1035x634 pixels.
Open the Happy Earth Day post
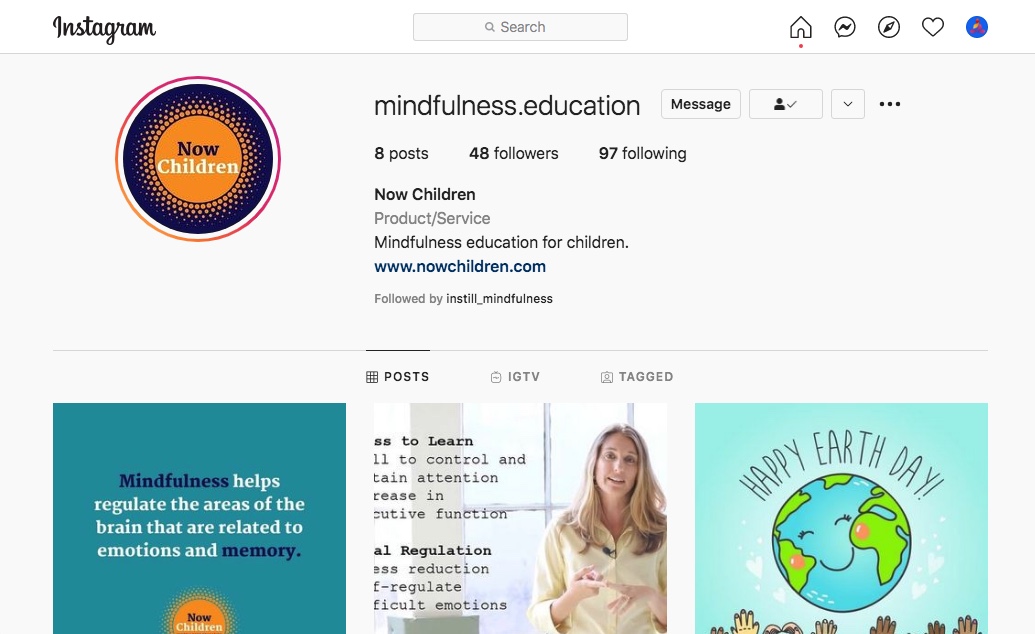(x=841, y=518)
